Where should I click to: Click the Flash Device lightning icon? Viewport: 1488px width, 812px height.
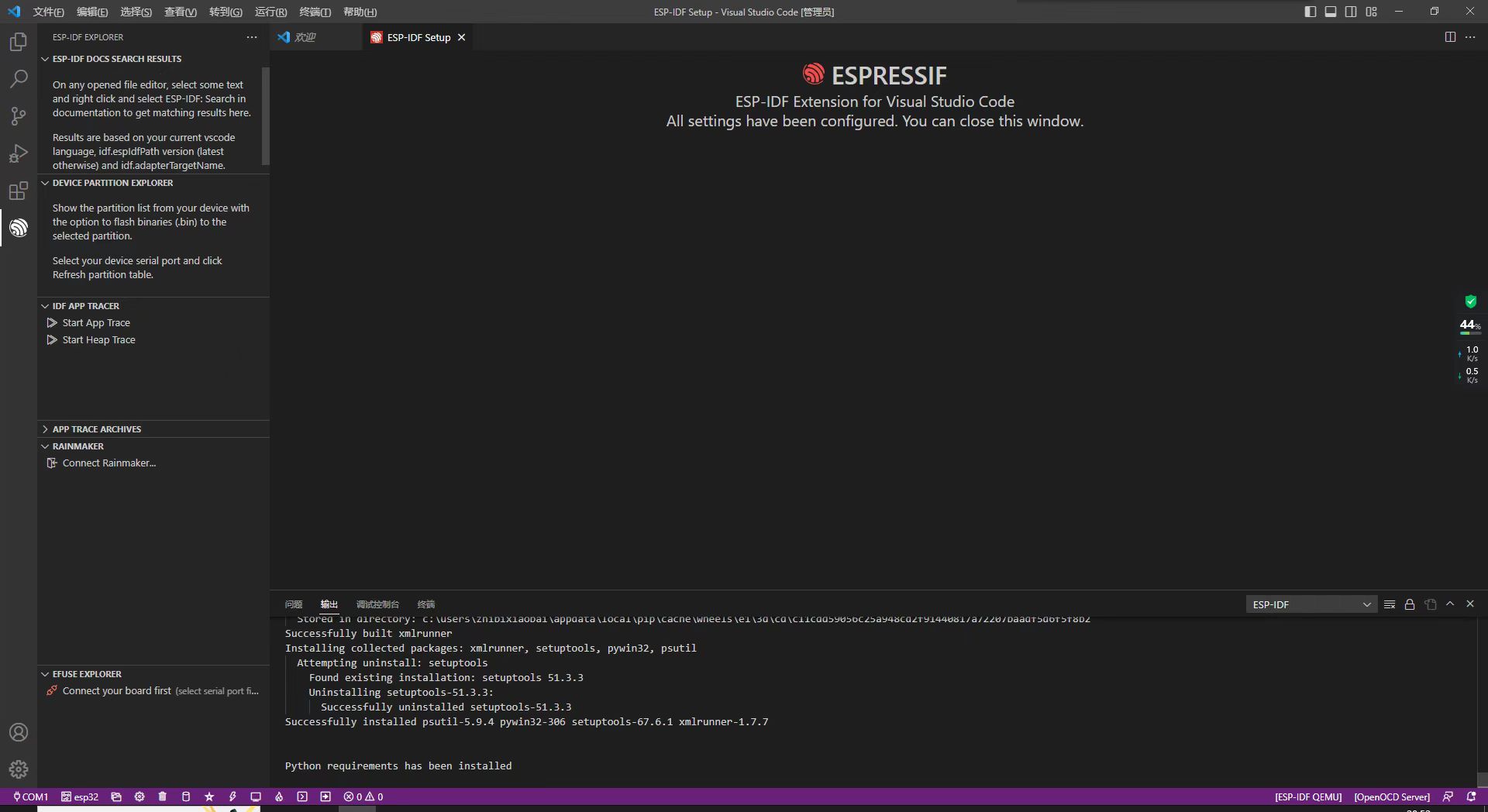(x=232, y=797)
